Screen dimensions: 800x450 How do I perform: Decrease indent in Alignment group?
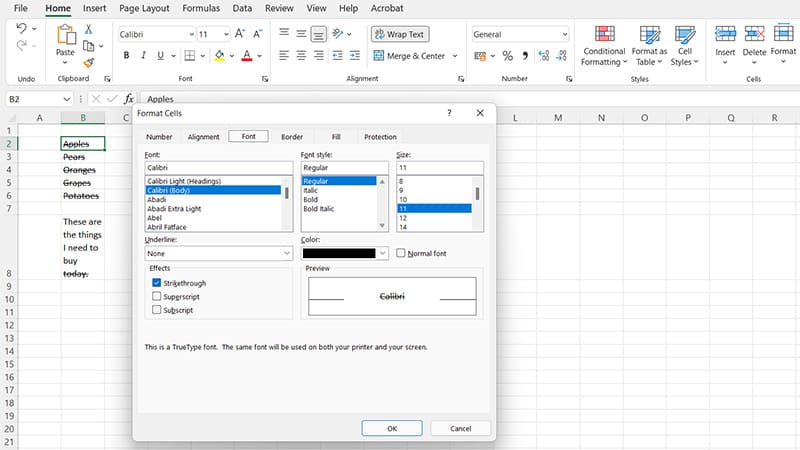click(338, 55)
